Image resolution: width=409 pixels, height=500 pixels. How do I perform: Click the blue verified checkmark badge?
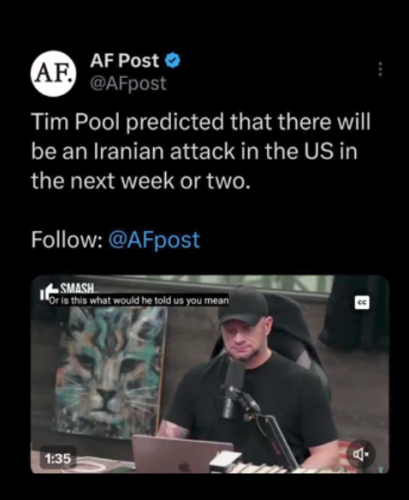click(x=173, y=61)
